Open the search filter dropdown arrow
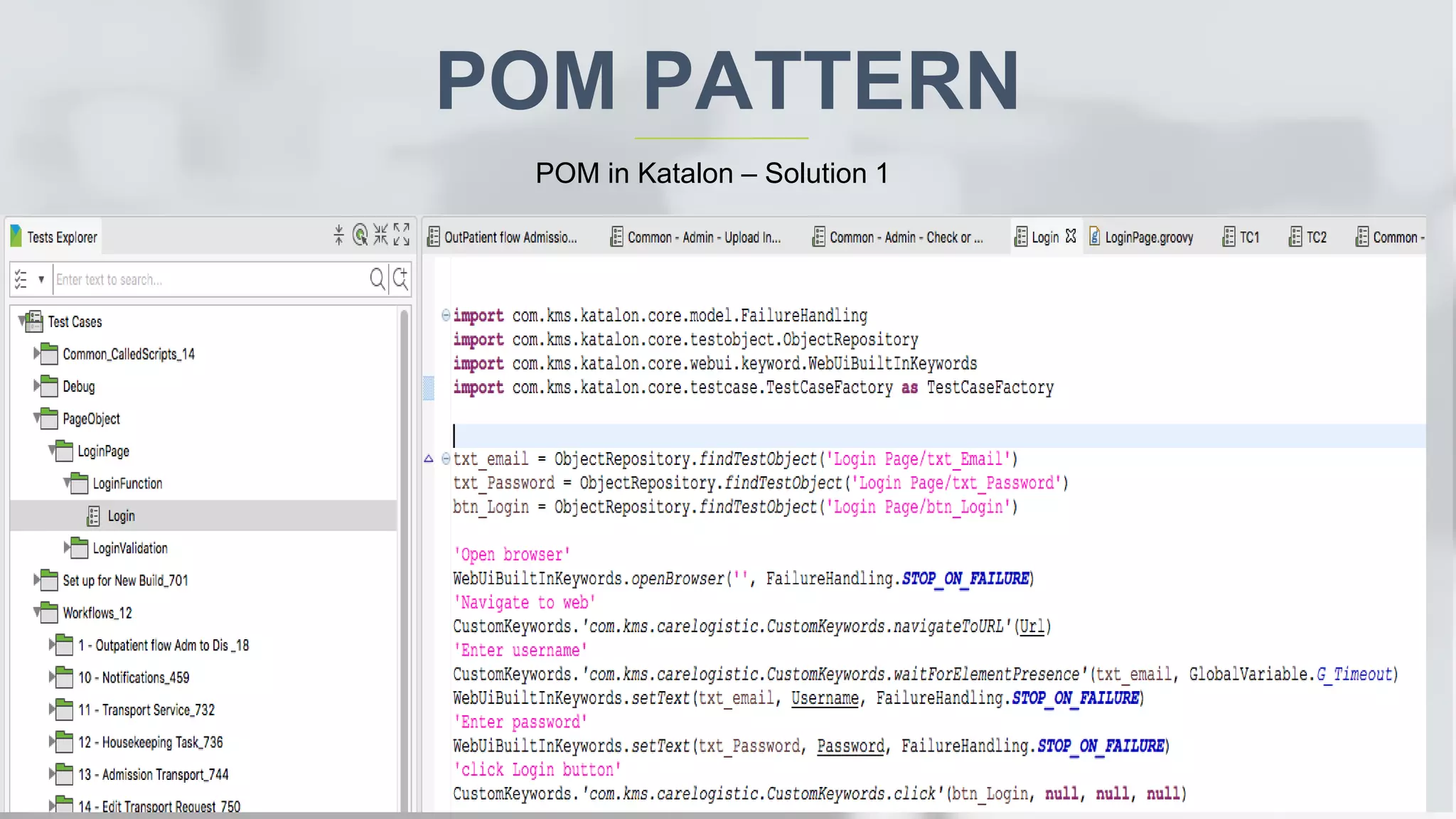1456x819 pixels. pos(41,279)
